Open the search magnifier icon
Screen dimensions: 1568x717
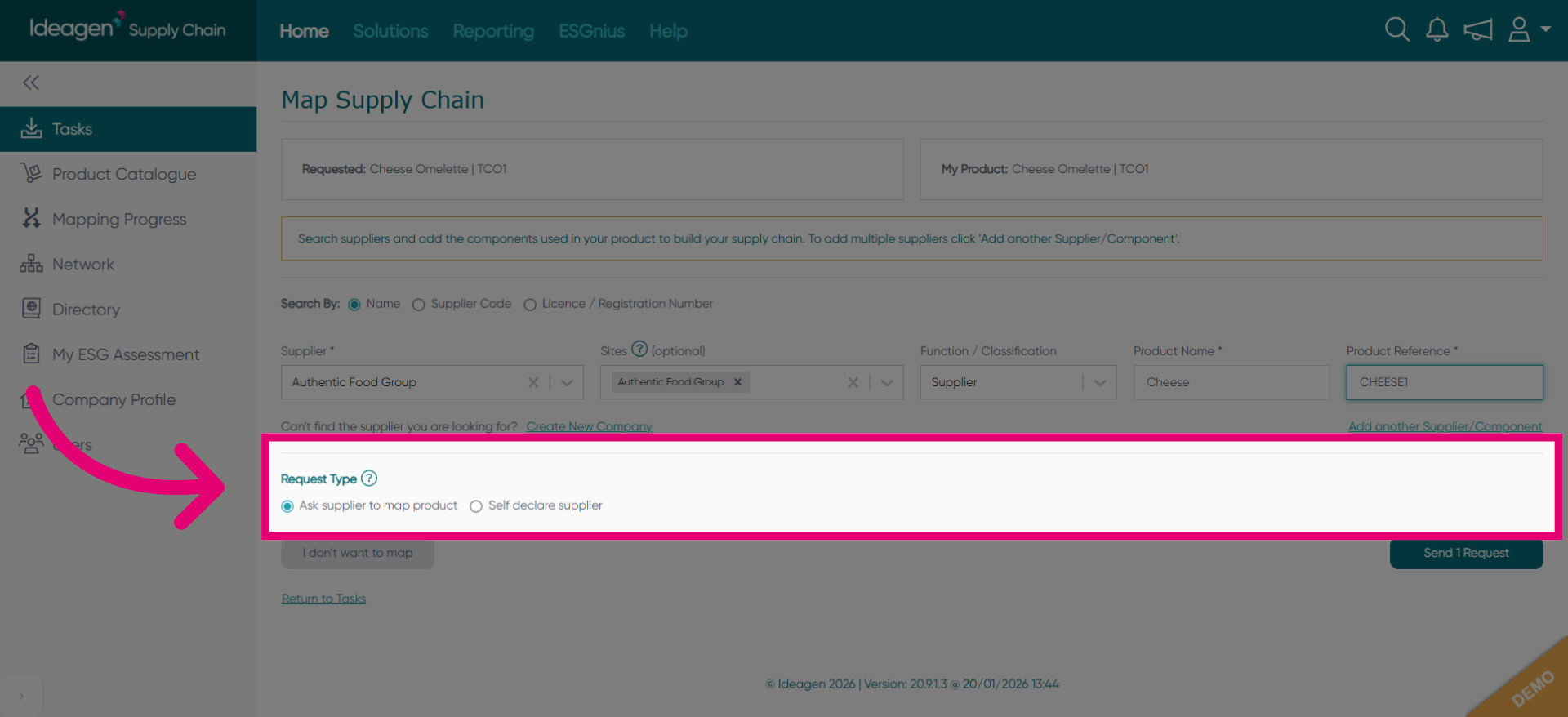click(x=1397, y=29)
